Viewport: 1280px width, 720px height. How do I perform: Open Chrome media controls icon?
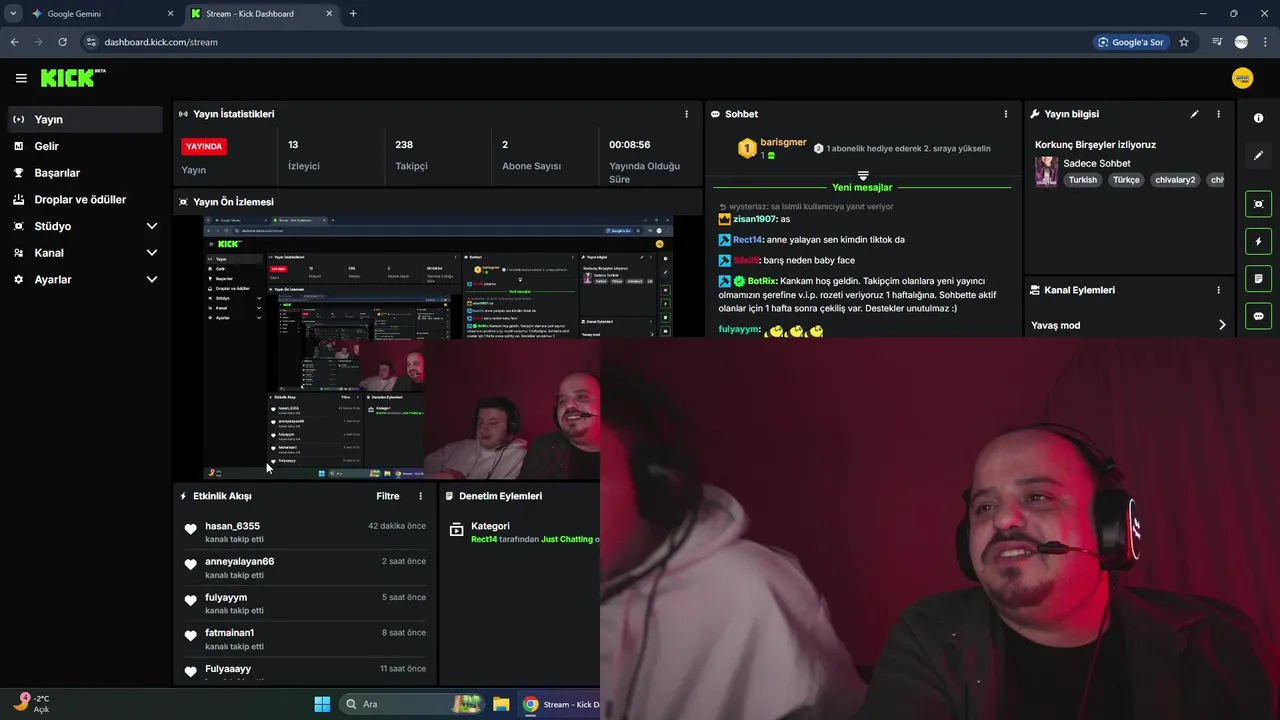(x=1217, y=42)
